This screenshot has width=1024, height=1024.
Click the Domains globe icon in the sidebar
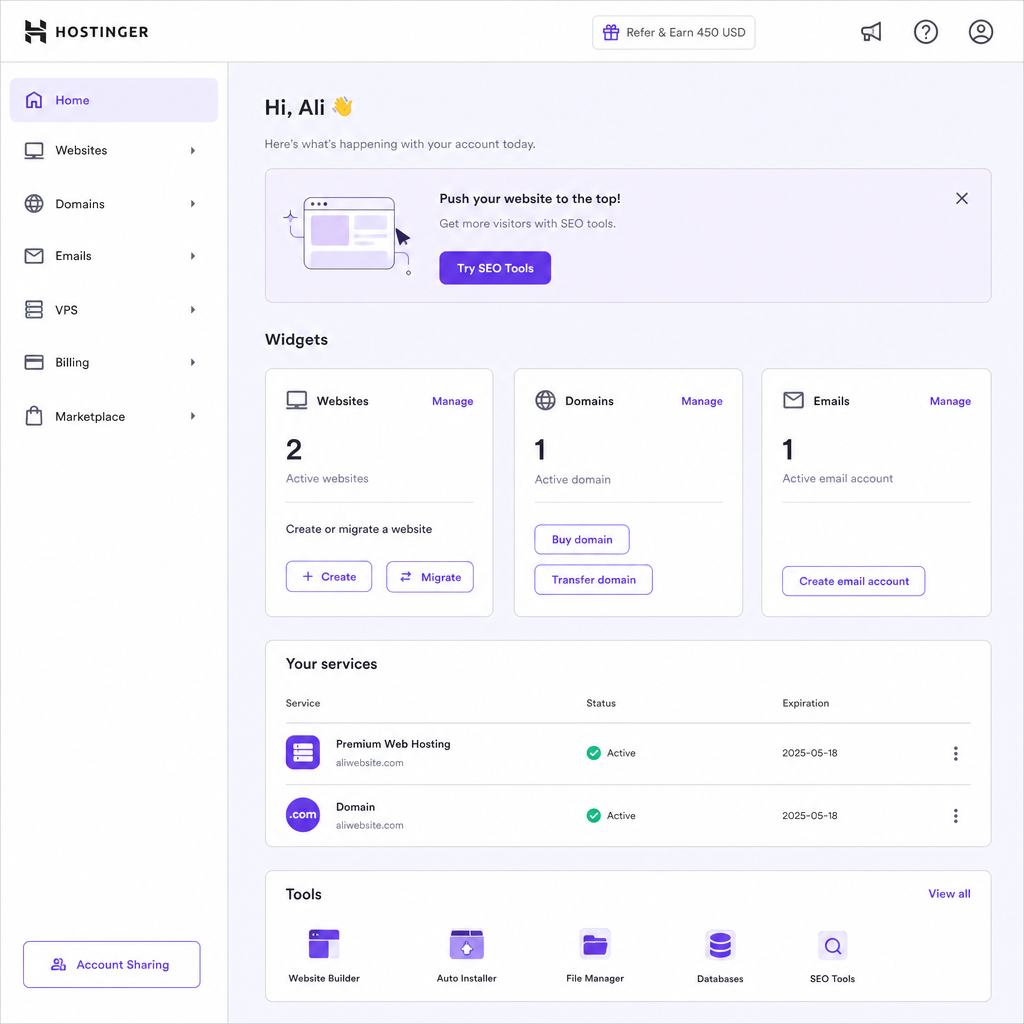(34, 204)
